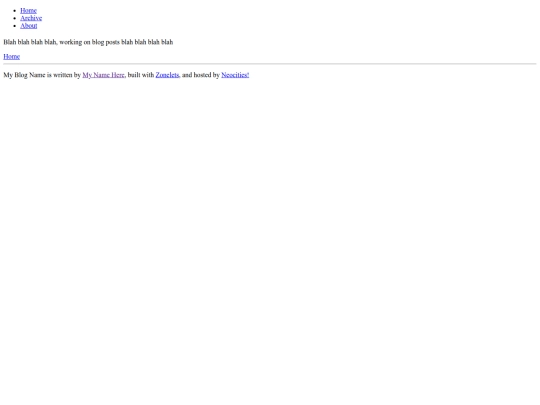Click the trailing 'blah blah blah blah' paragraph text
The width and height of the screenshot is (540, 405).
147,42
